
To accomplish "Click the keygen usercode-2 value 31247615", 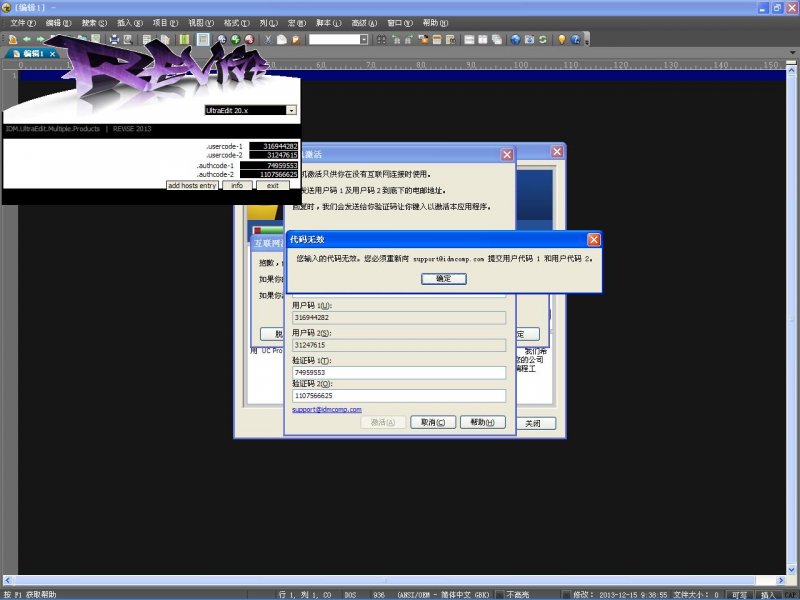I will click(x=273, y=155).
